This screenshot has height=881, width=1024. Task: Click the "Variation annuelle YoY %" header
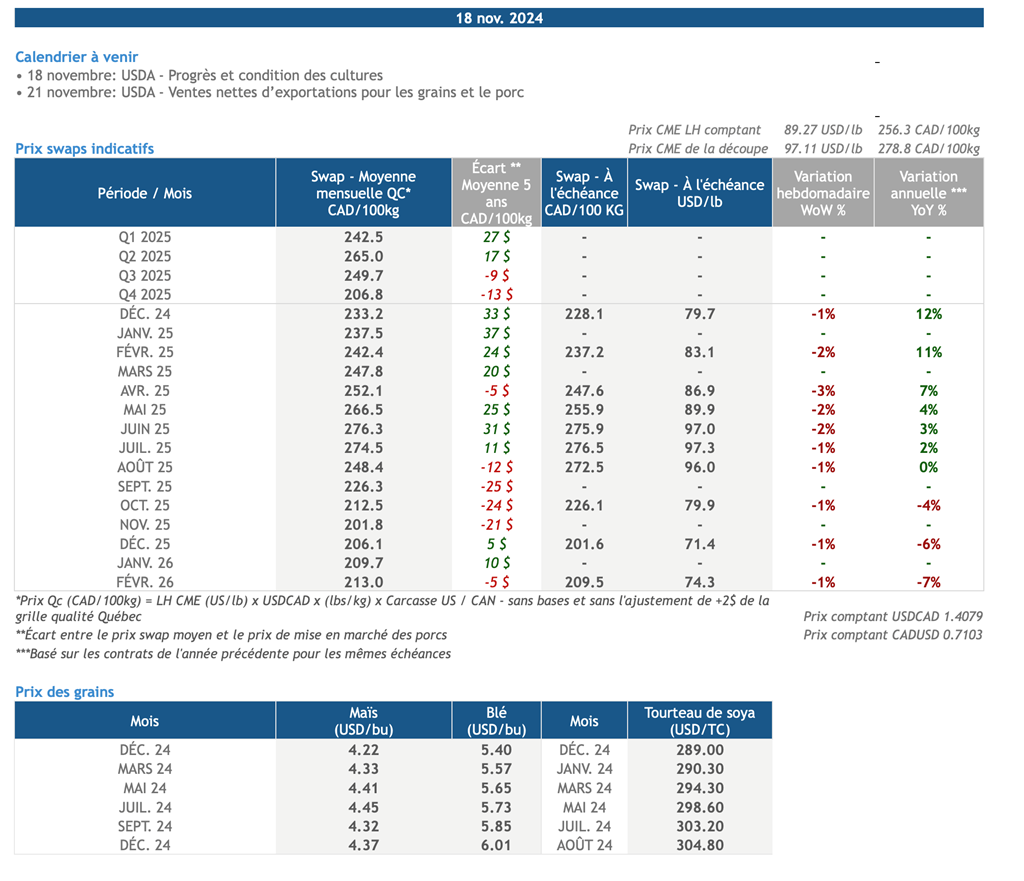pyautogui.click(x=928, y=193)
